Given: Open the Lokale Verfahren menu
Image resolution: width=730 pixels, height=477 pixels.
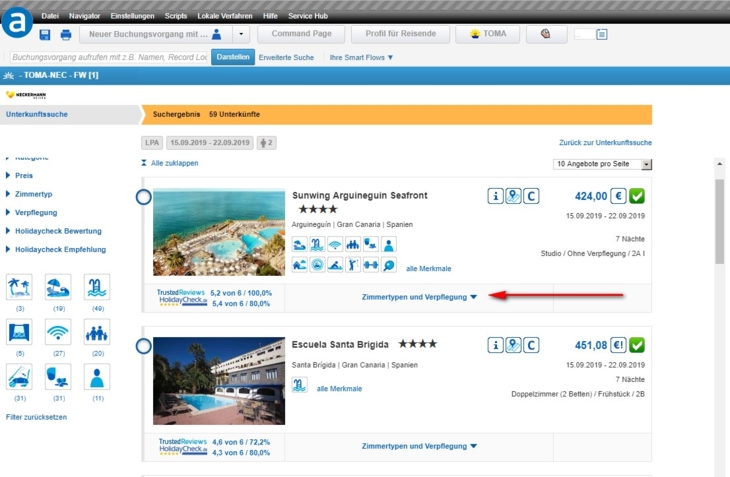Looking at the screenshot, I should 225,16.
